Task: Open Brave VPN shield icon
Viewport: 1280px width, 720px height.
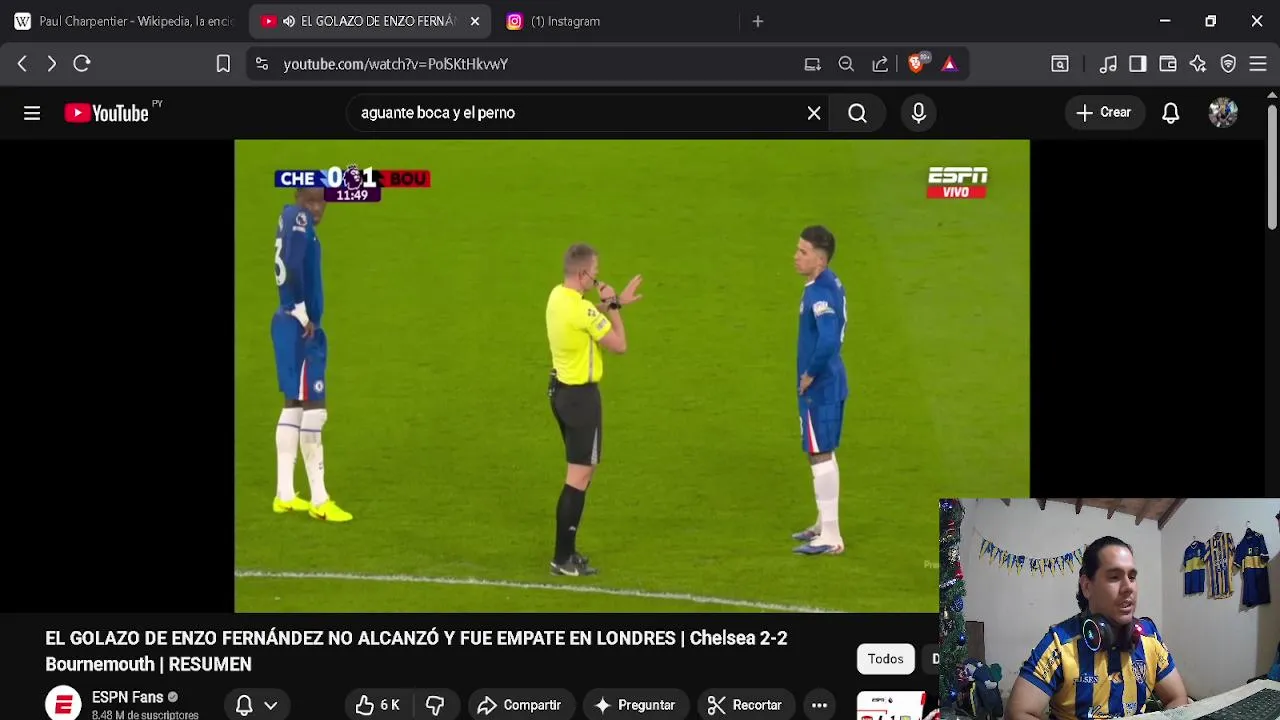Action: point(1228,64)
